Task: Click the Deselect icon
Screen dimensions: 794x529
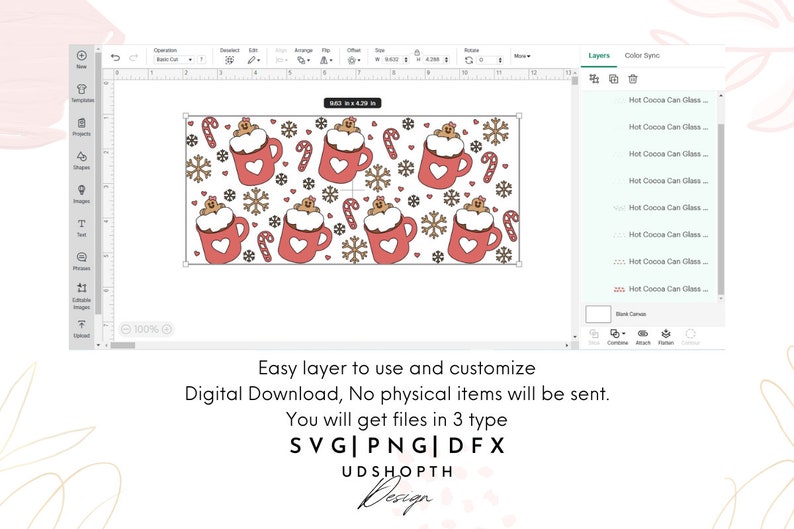Action: (229, 60)
